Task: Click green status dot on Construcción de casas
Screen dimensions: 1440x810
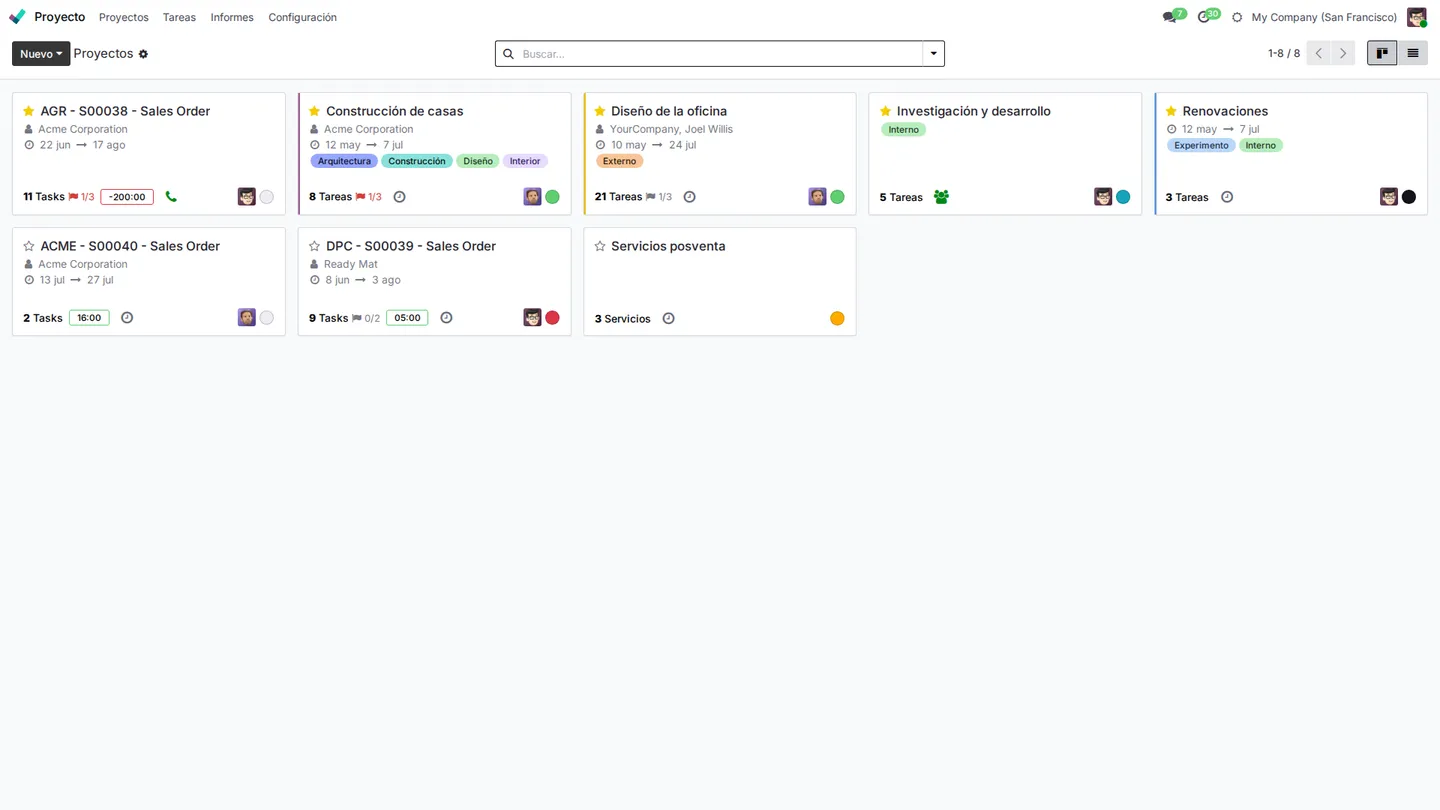Action: (x=552, y=197)
